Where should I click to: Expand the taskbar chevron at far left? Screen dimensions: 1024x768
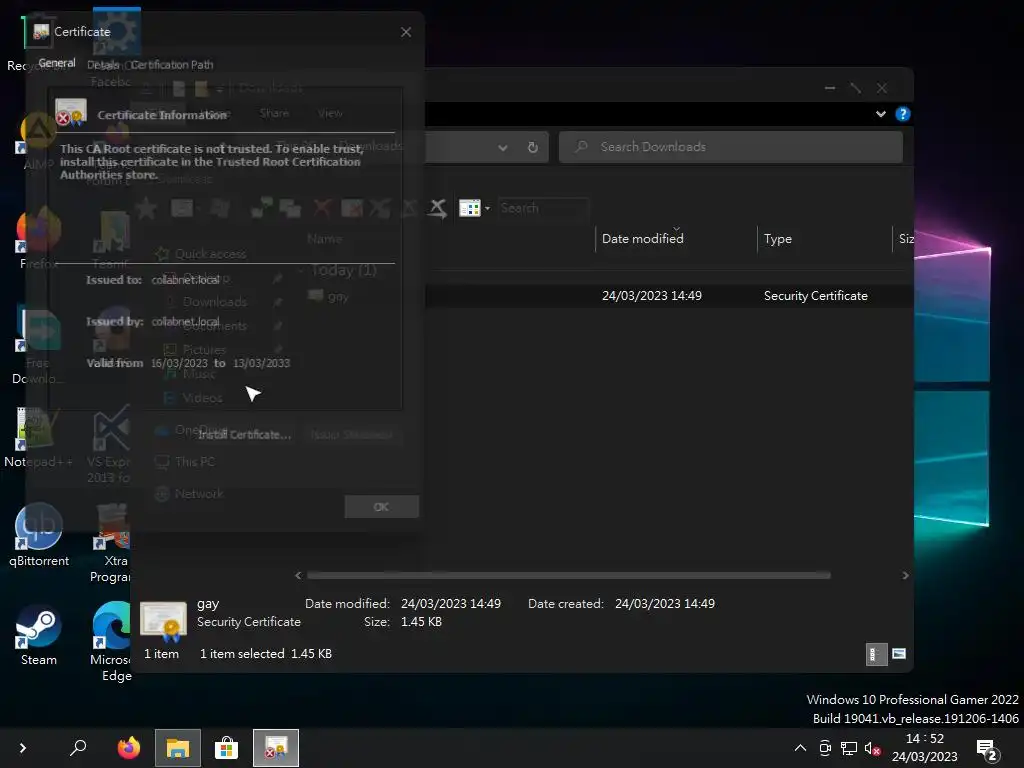click(x=23, y=748)
